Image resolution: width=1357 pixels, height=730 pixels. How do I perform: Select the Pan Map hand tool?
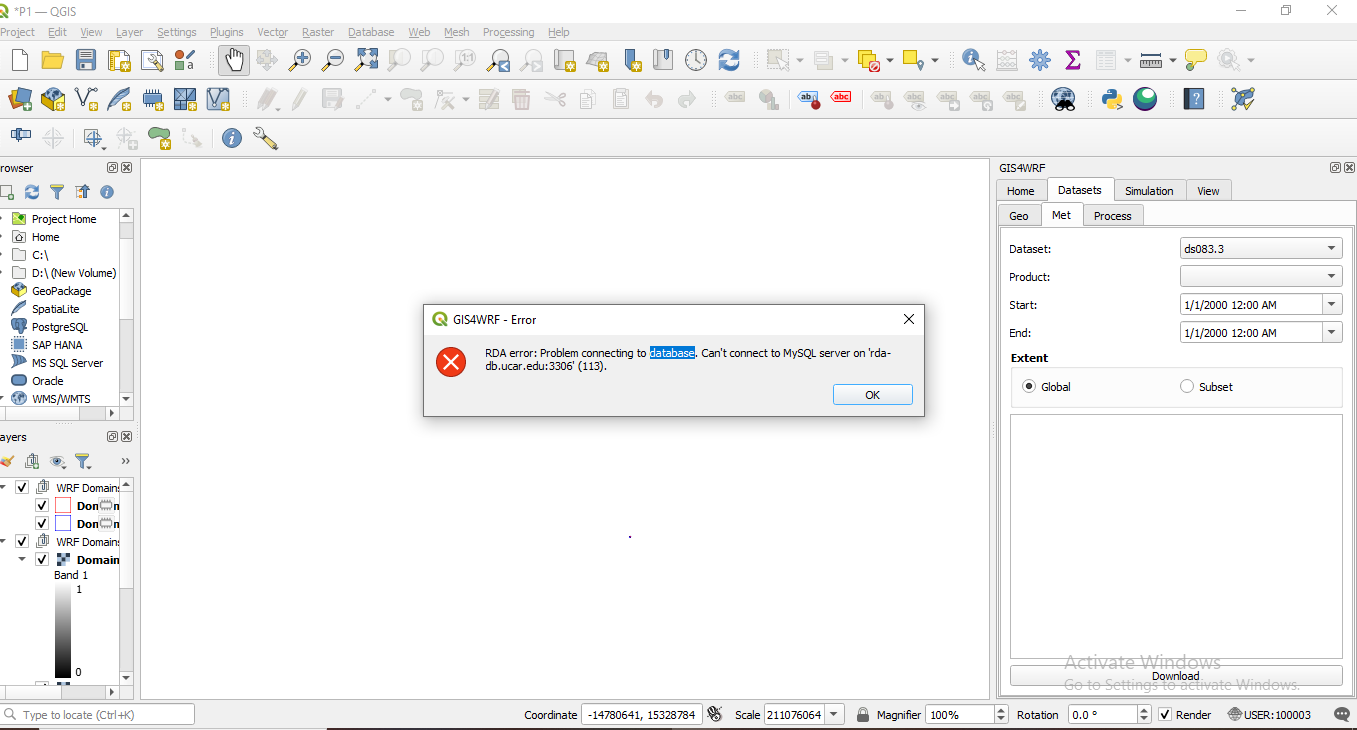point(234,60)
